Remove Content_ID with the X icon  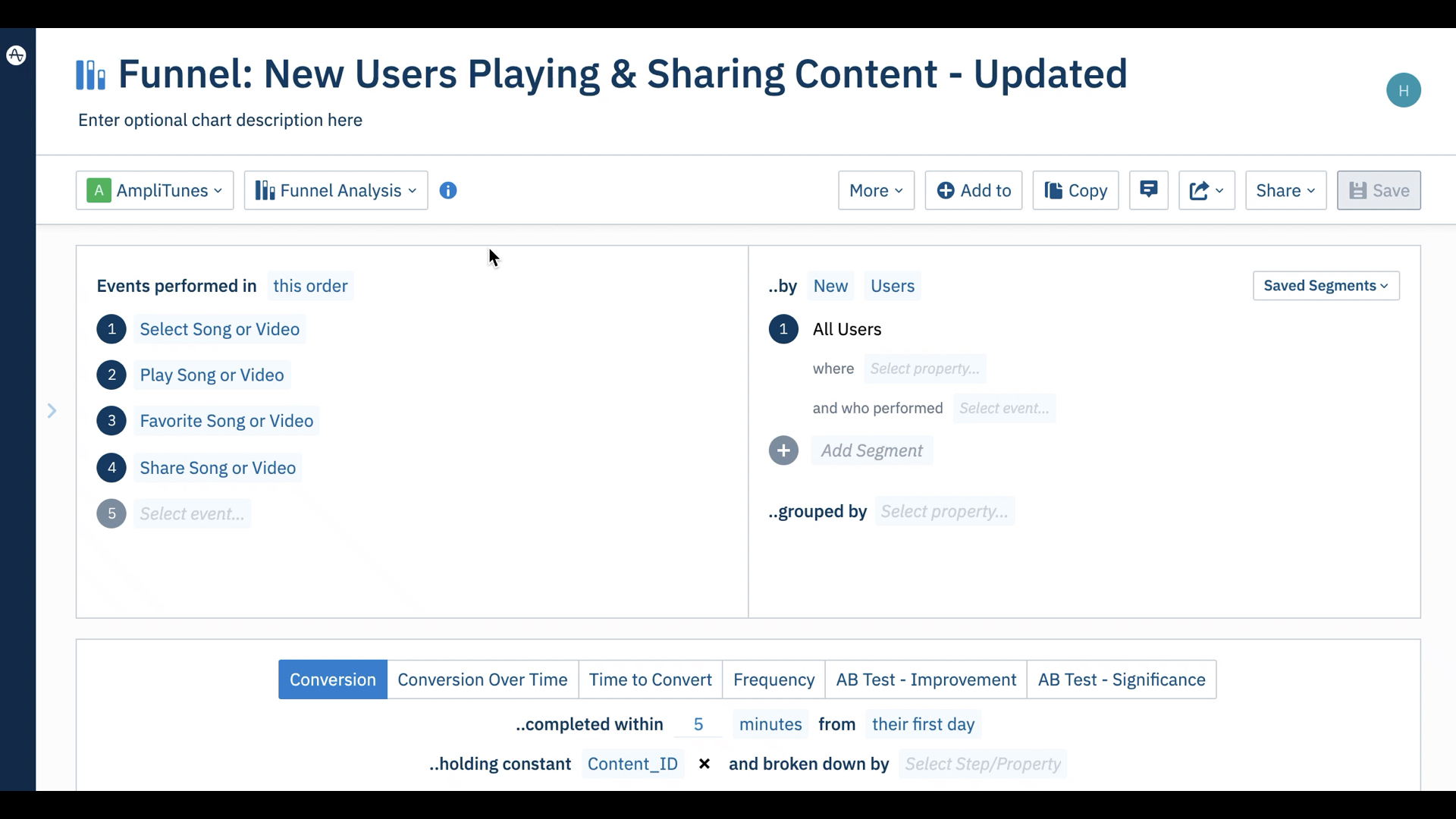click(x=704, y=764)
